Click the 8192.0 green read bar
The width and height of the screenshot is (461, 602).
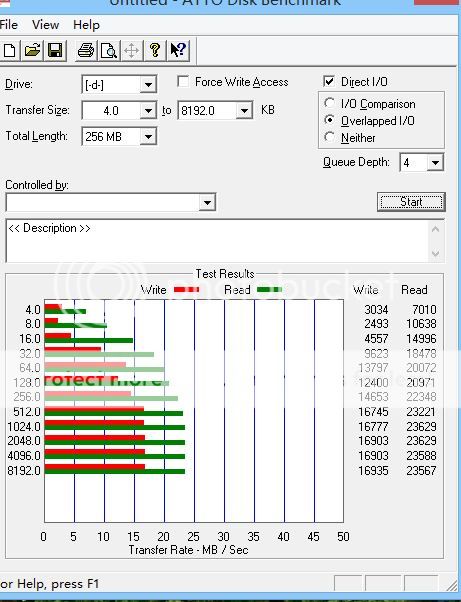(115, 471)
